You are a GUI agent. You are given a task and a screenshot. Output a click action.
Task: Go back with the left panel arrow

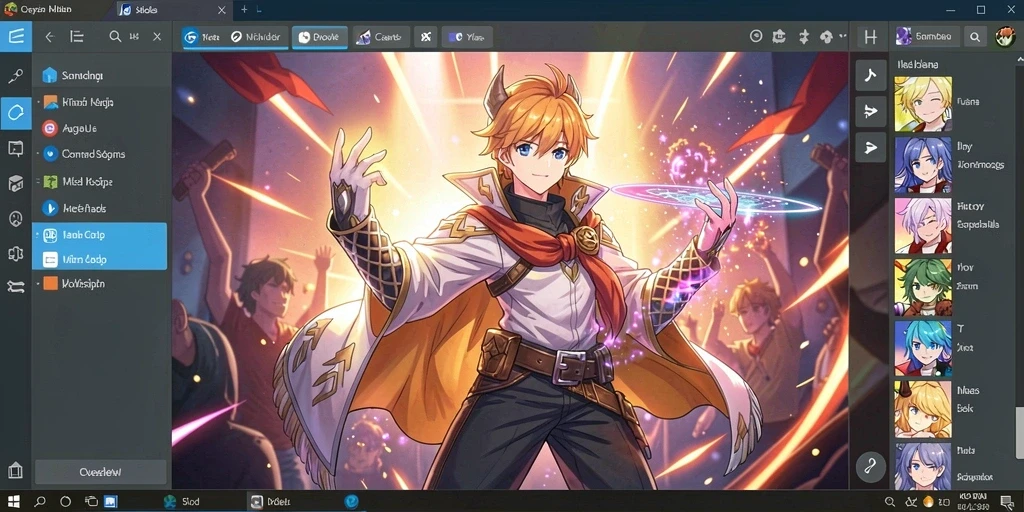pyautogui.click(x=50, y=37)
